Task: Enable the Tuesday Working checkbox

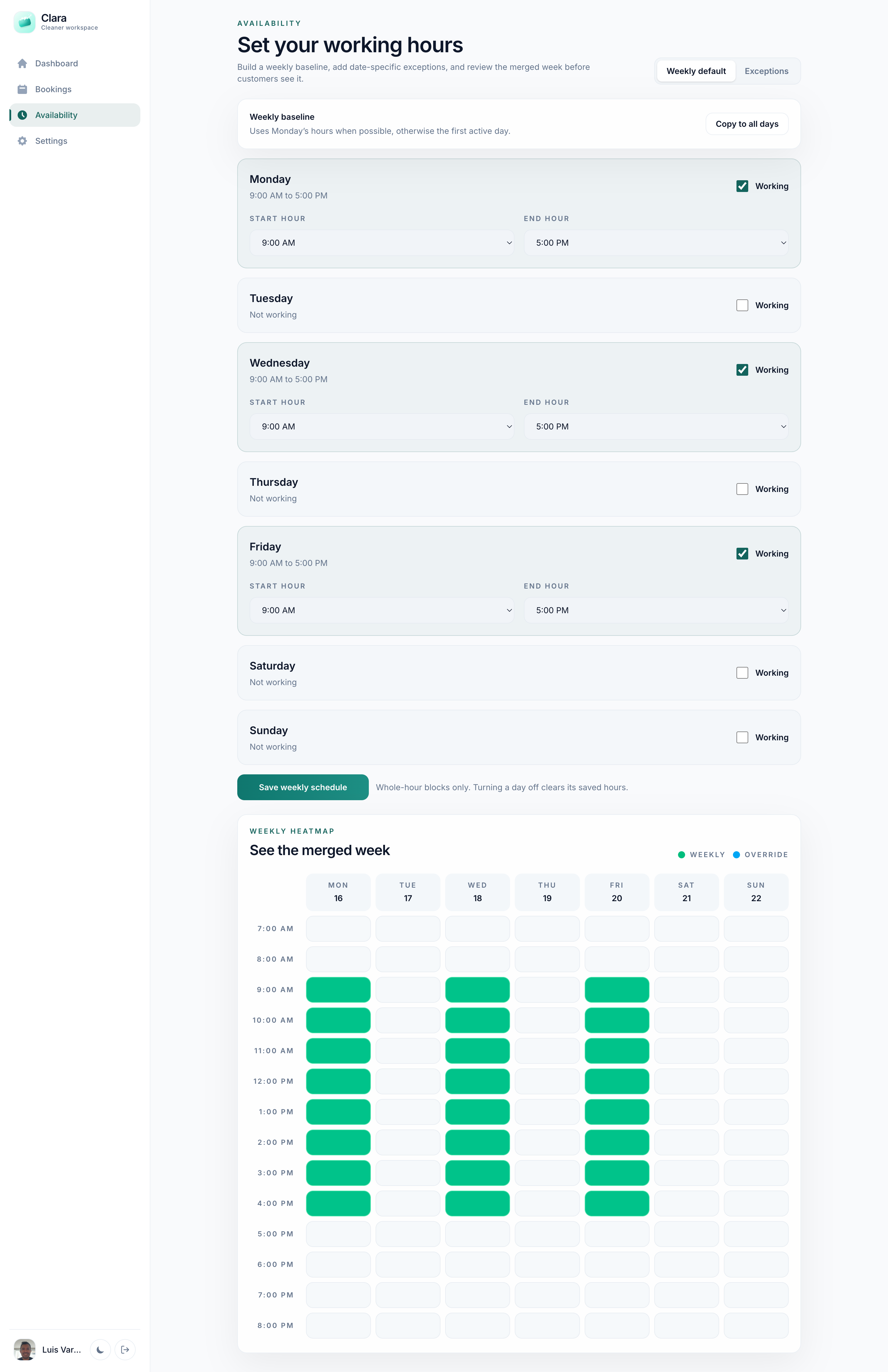Action: click(x=742, y=305)
